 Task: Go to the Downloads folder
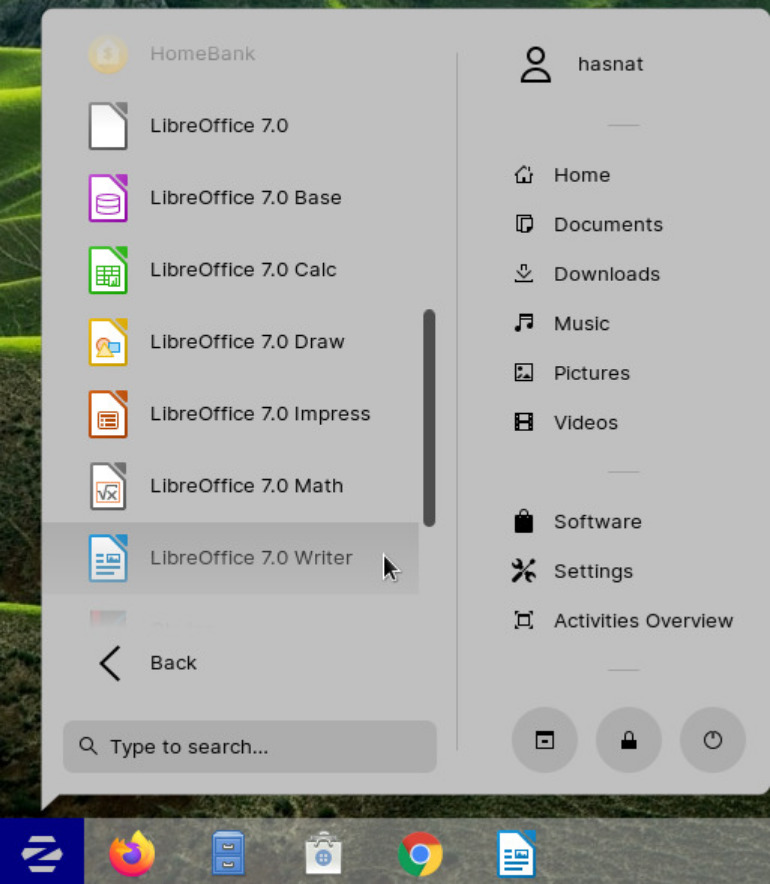point(586,274)
